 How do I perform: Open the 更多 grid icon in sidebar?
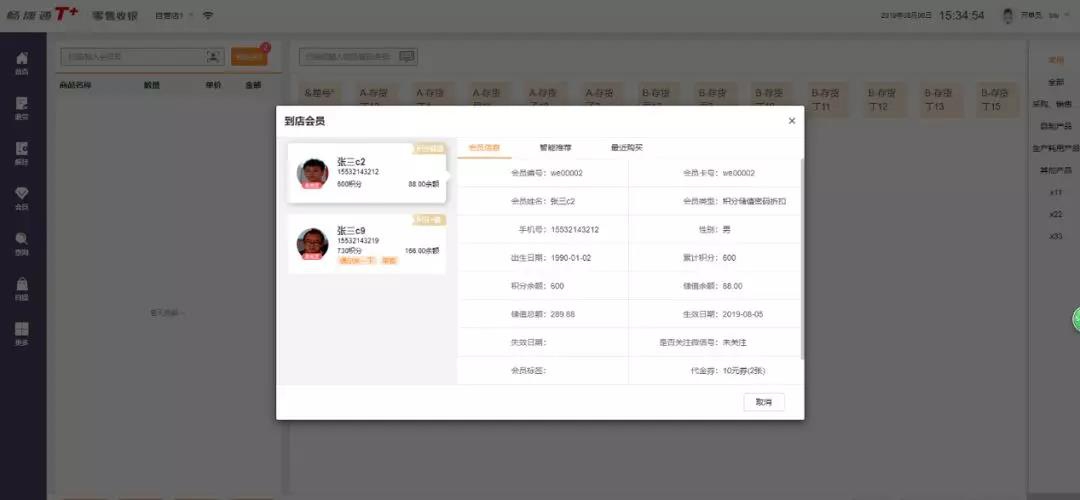click(x=22, y=333)
